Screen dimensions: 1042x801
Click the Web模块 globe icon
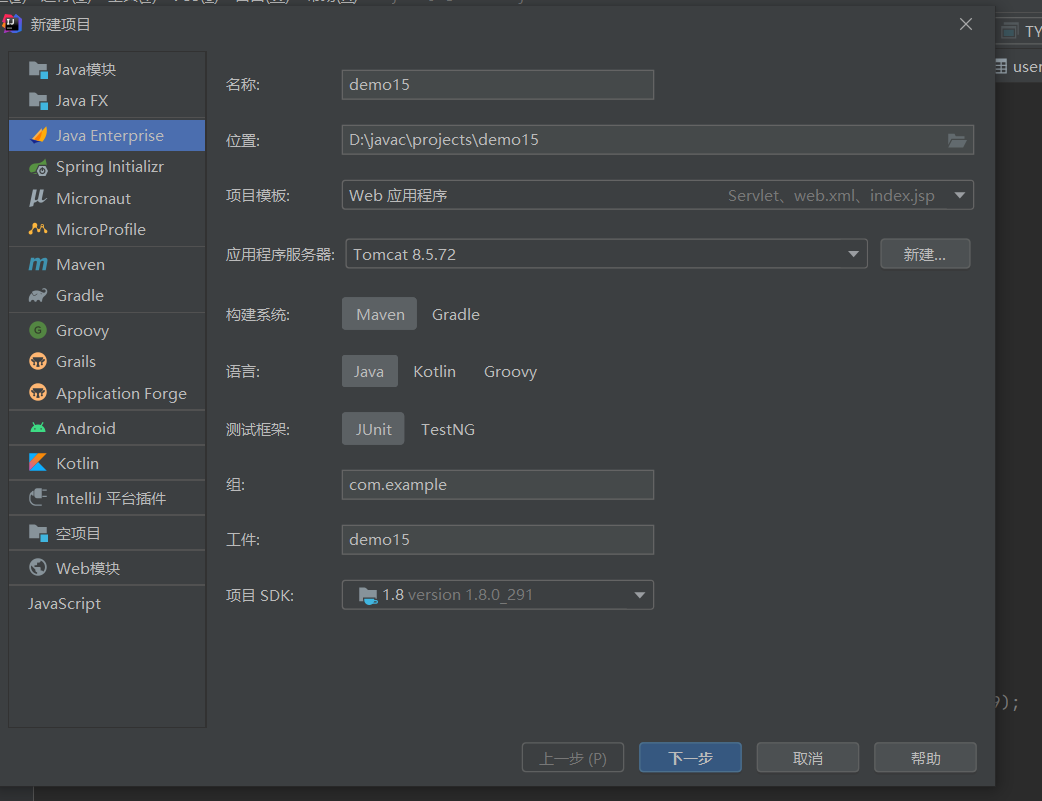click(x=38, y=568)
